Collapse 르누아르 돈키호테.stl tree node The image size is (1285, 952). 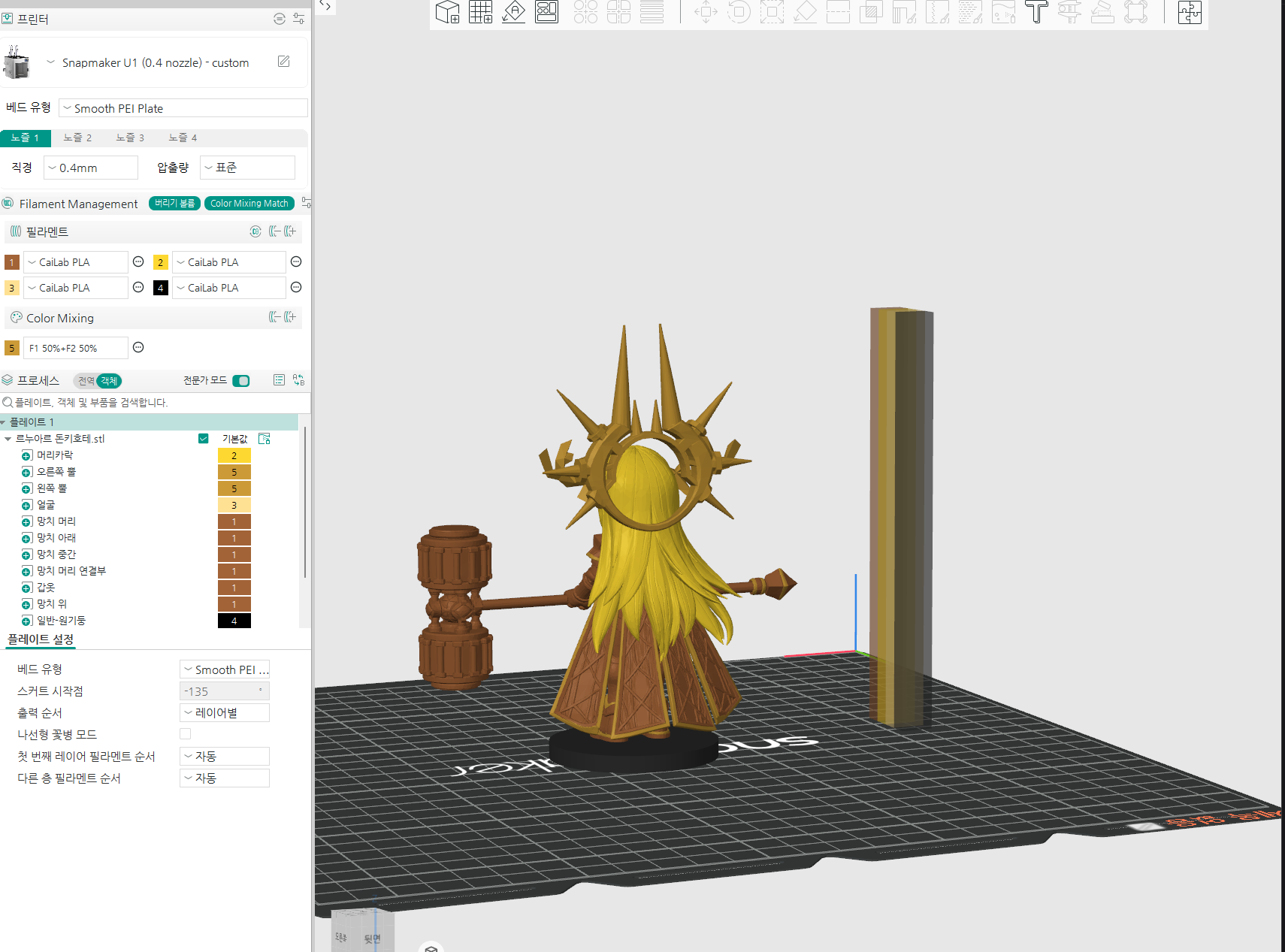click(8, 439)
